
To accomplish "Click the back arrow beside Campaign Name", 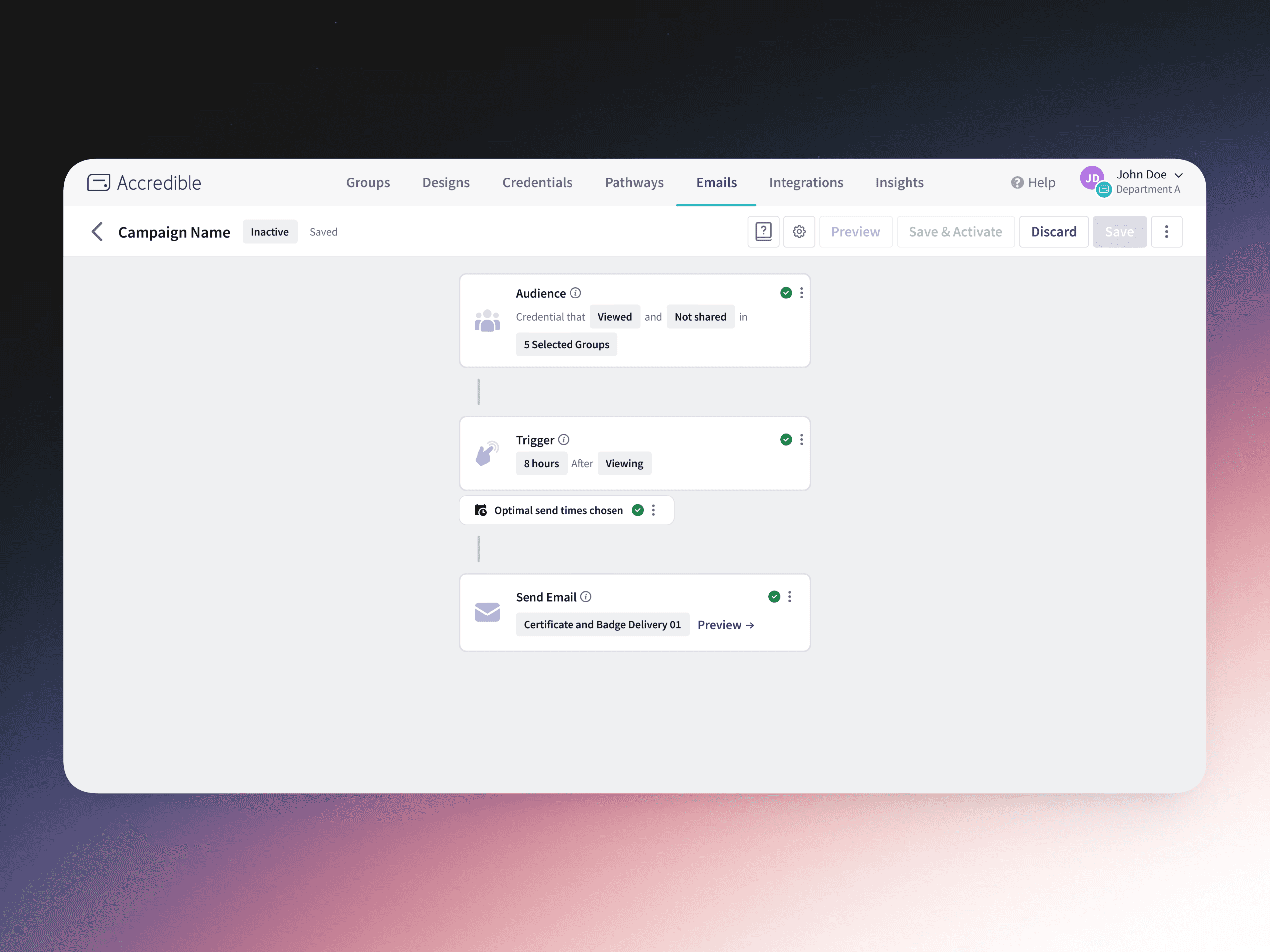I will (97, 232).
